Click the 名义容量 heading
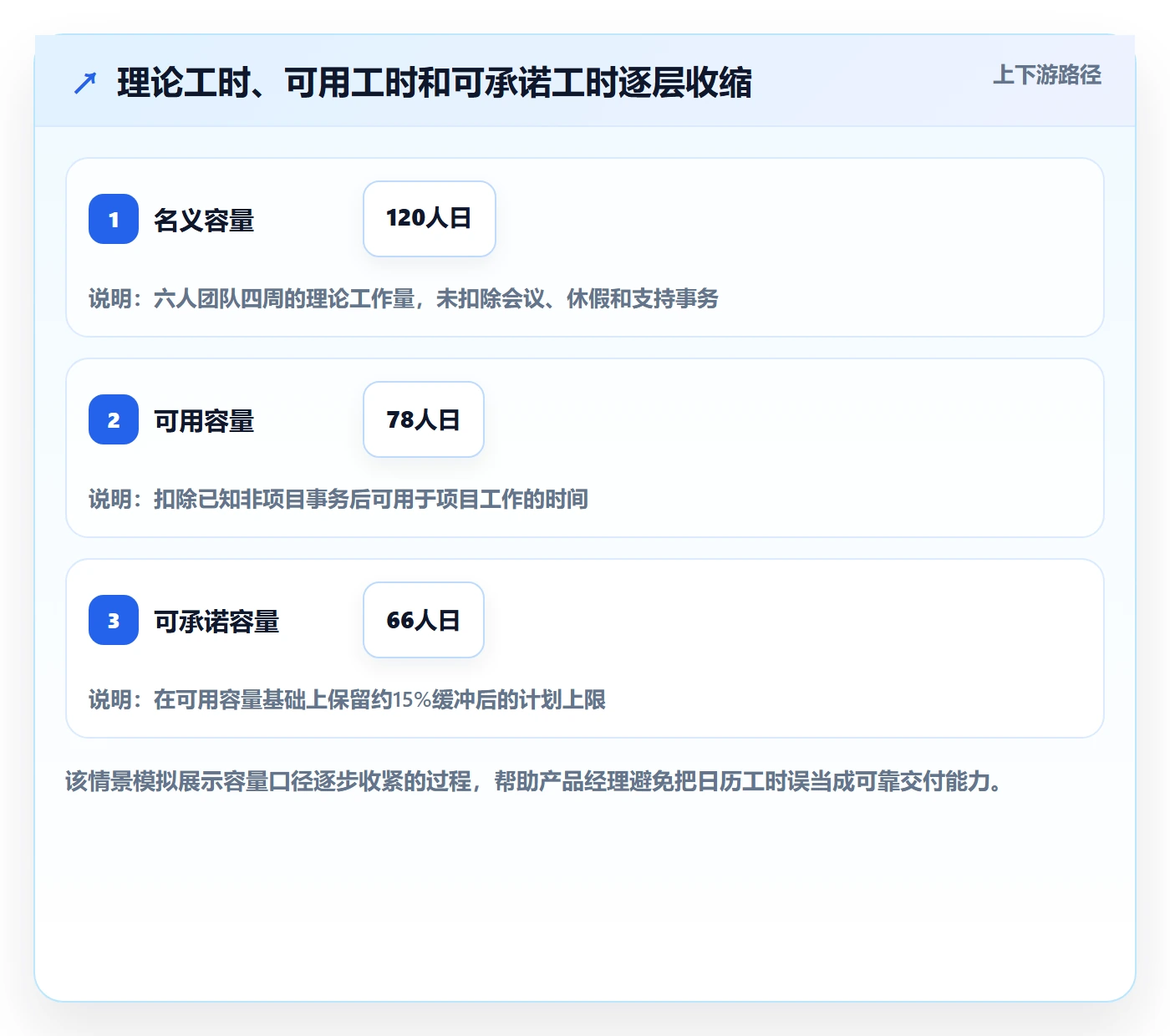1170x1036 pixels. 204,221
